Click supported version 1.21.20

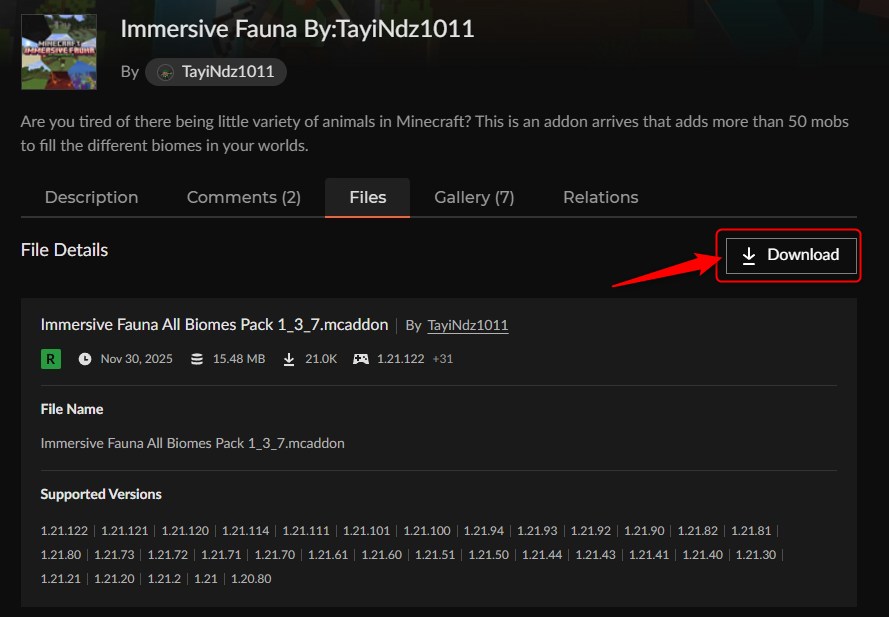tap(114, 579)
